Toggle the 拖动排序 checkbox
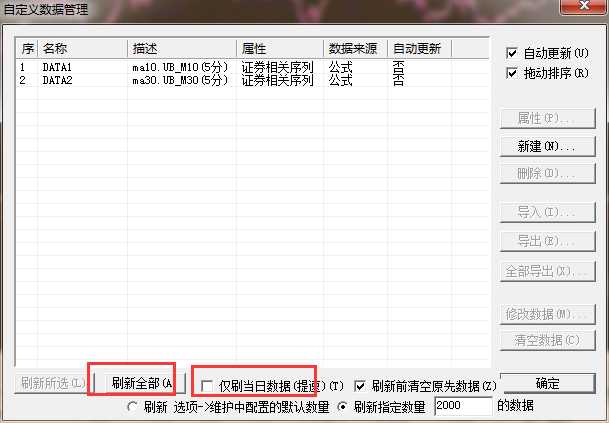The width and height of the screenshot is (609, 423). point(513,74)
